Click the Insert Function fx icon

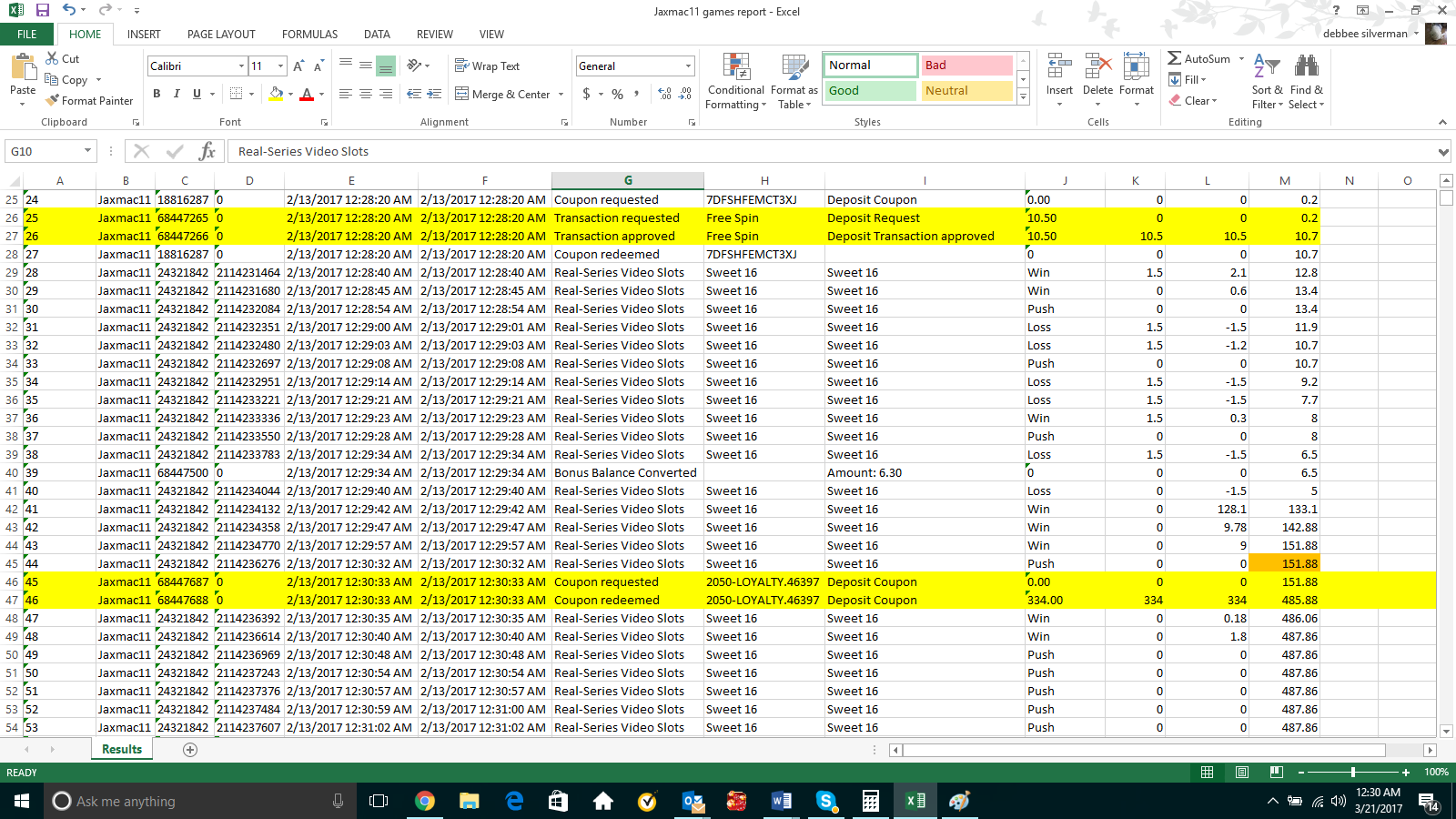coord(207,151)
